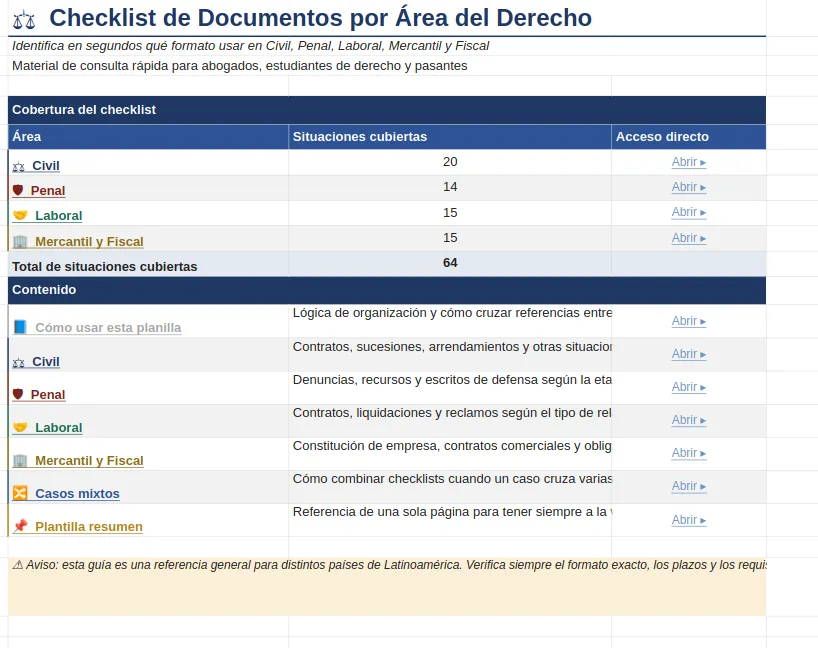Select the 'Denuncias, recursos y escritos' description cell

450,388
